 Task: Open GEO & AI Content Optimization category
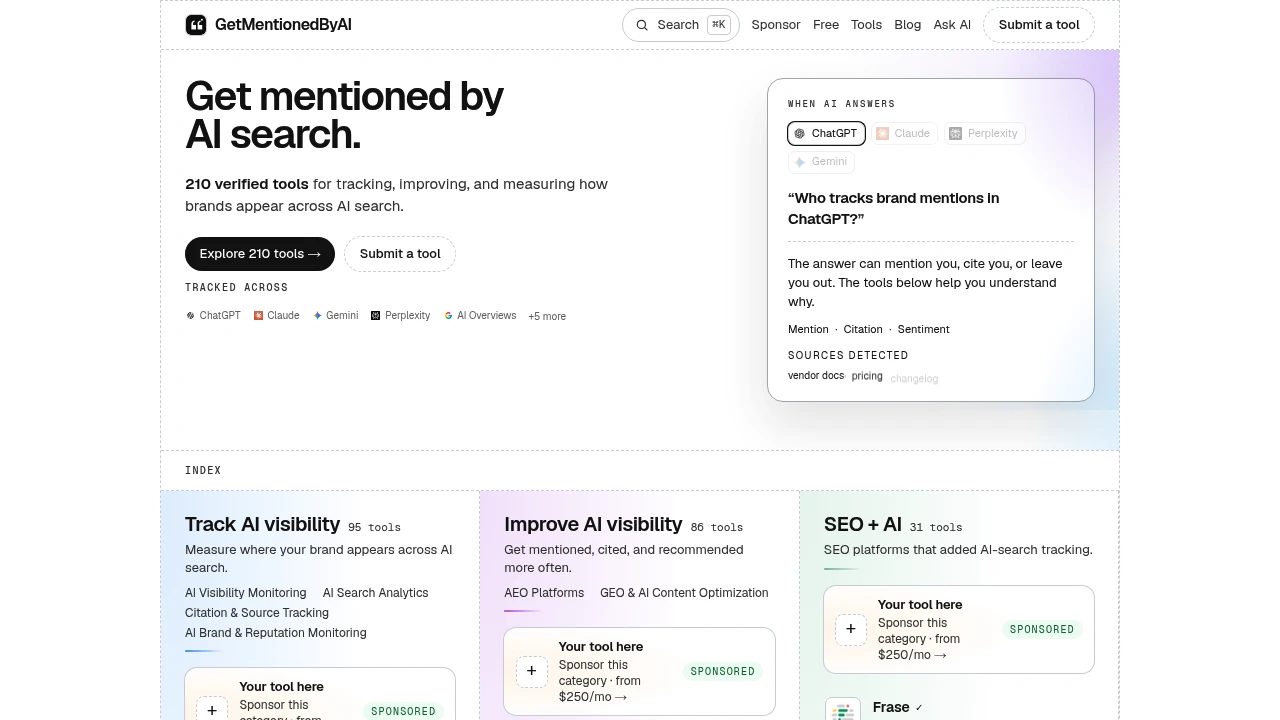tap(684, 593)
